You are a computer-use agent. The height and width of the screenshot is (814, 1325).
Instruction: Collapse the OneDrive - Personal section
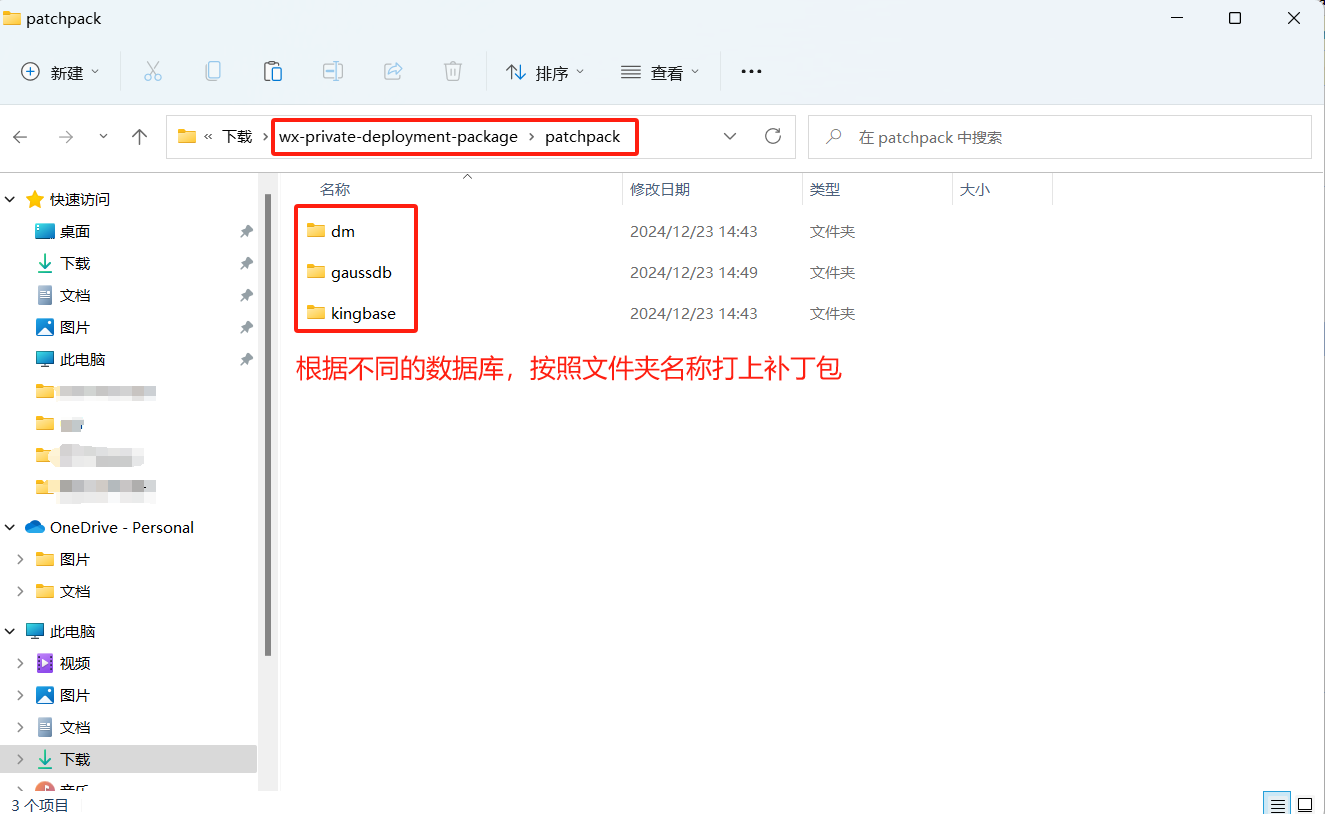(x=10, y=527)
